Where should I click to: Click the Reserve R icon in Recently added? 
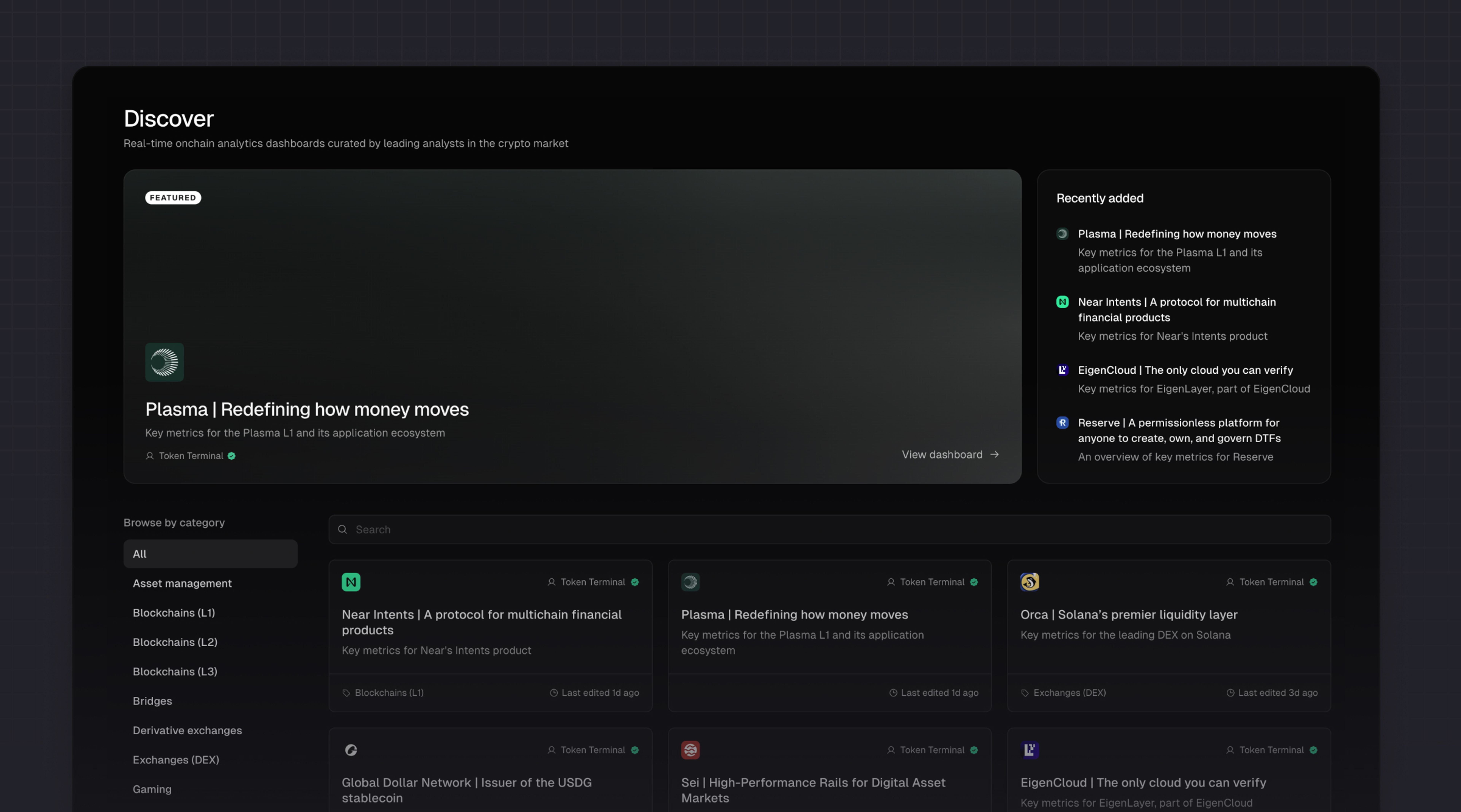coord(1062,422)
